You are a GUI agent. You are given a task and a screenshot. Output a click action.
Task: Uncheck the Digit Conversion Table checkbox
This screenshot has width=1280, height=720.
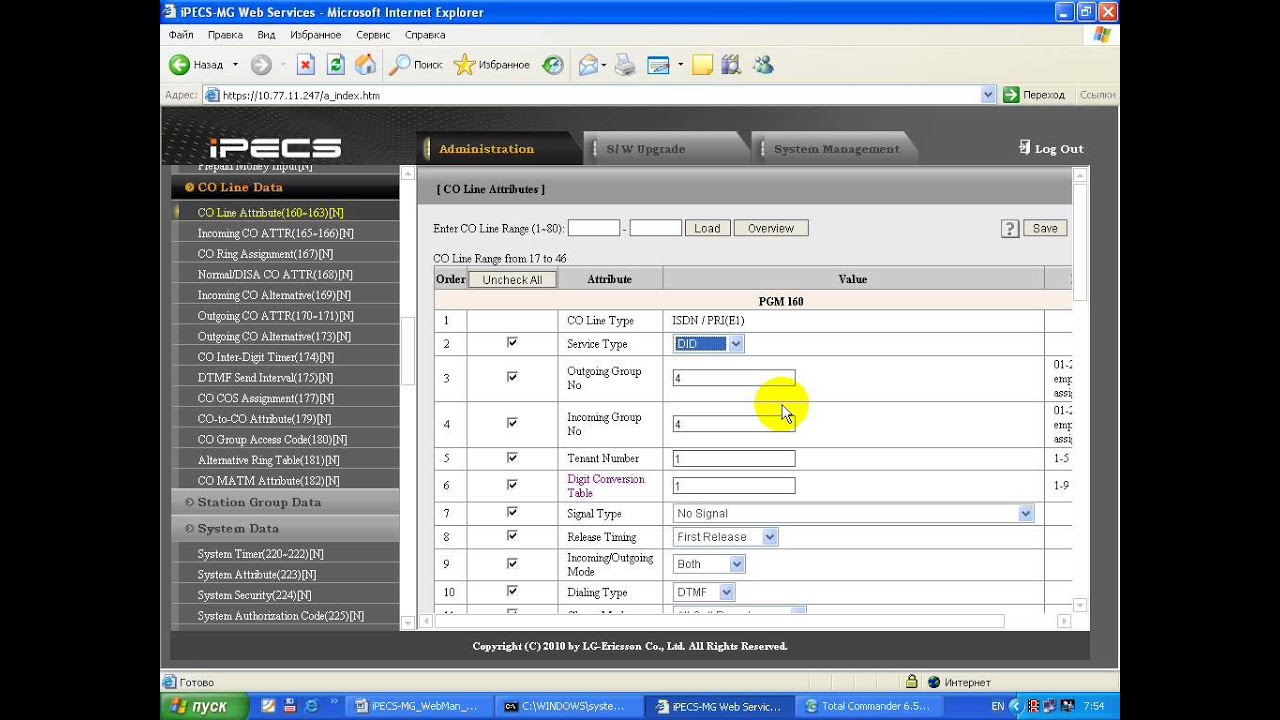(x=512, y=484)
